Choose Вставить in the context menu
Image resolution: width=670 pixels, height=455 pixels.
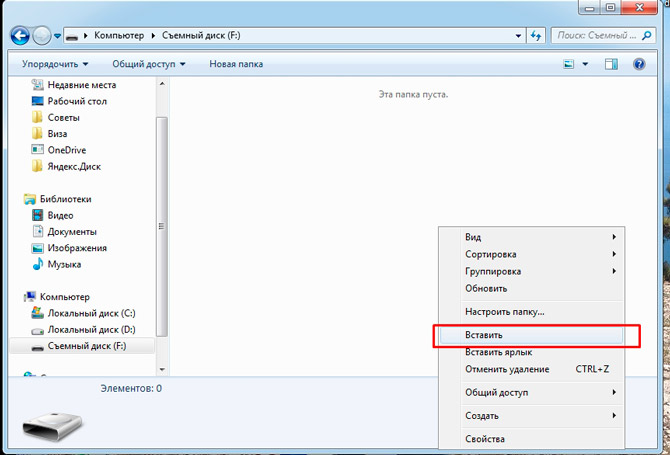coord(484,335)
